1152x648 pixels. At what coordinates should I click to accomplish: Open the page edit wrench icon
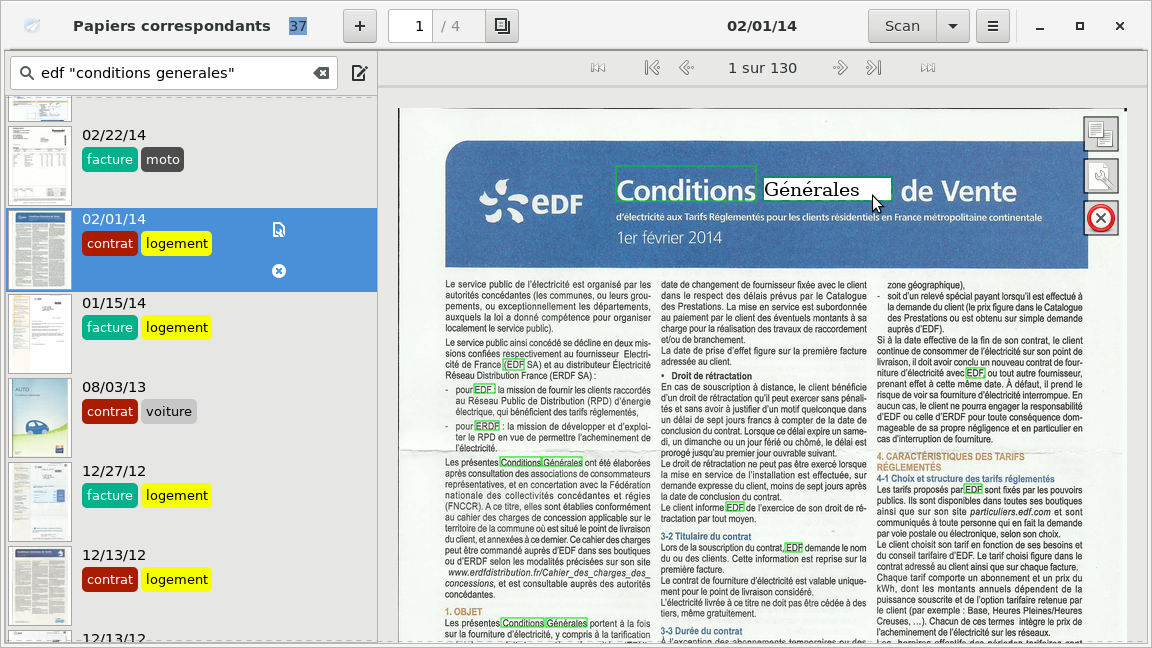coord(1100,177)
